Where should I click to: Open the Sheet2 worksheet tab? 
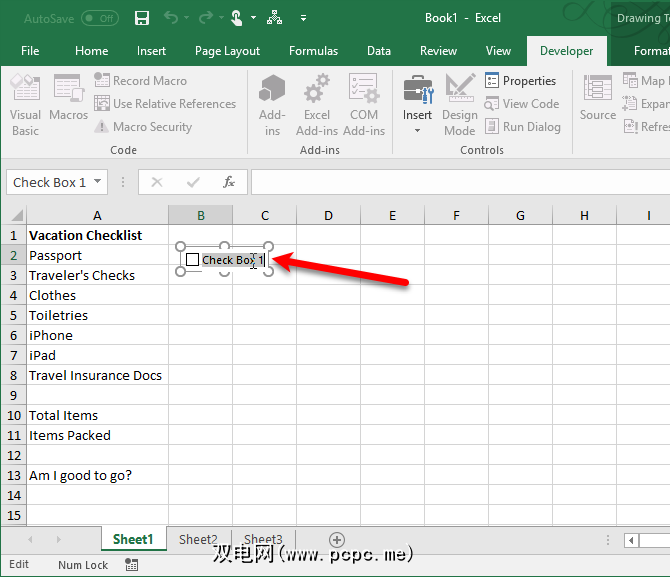tap(198, 540)
